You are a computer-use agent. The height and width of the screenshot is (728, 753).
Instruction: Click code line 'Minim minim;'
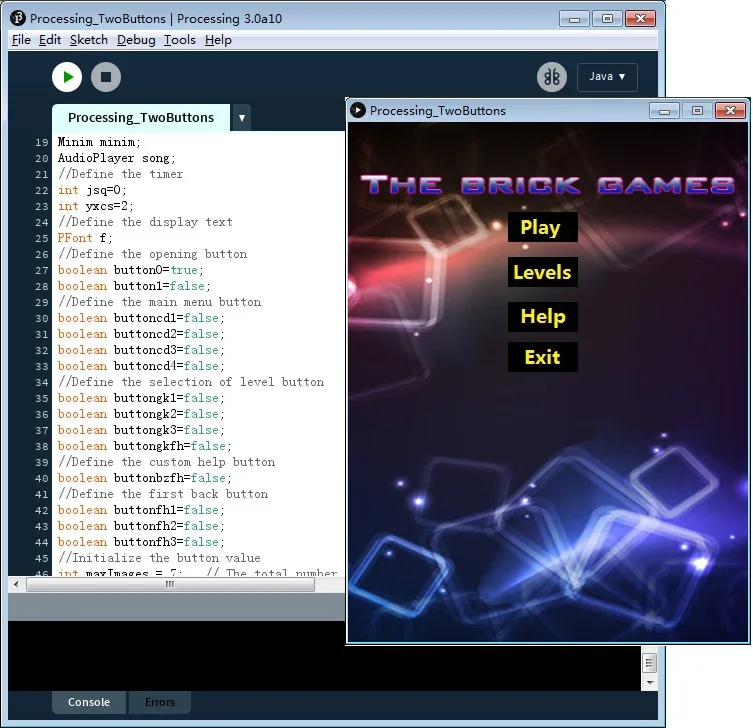click(x=99, y=142)
